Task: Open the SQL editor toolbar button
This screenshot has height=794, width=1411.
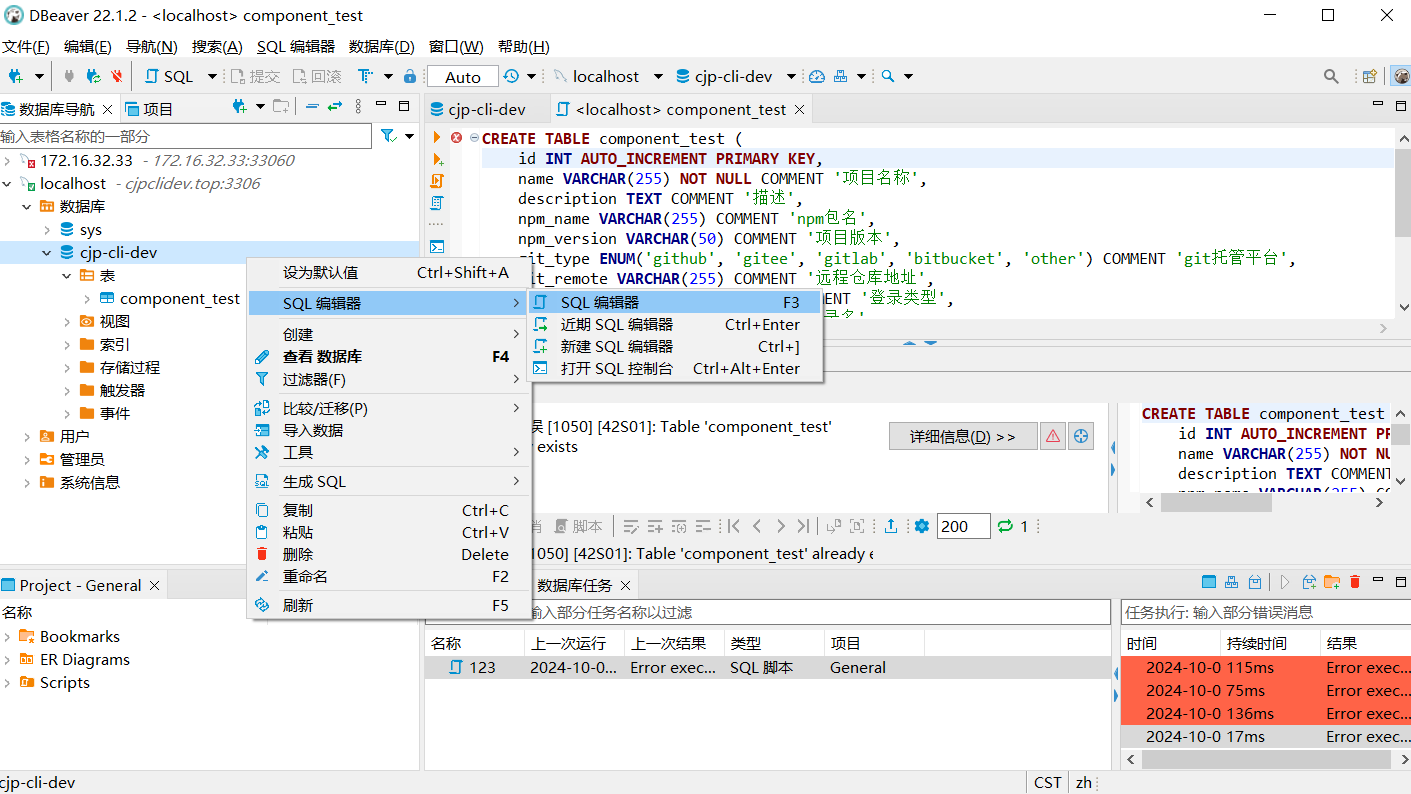Action: (170, 76)
